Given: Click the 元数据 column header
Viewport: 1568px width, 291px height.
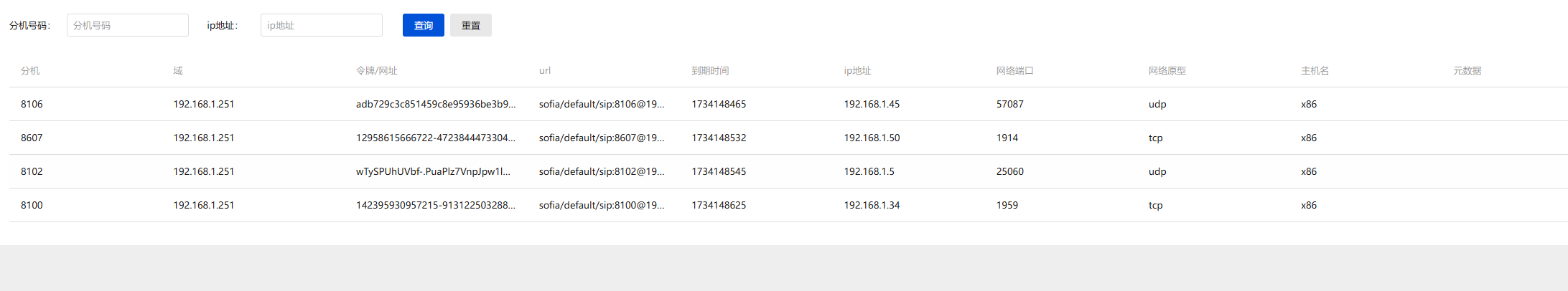Looking at the screenshot, I should (1467, 70).
